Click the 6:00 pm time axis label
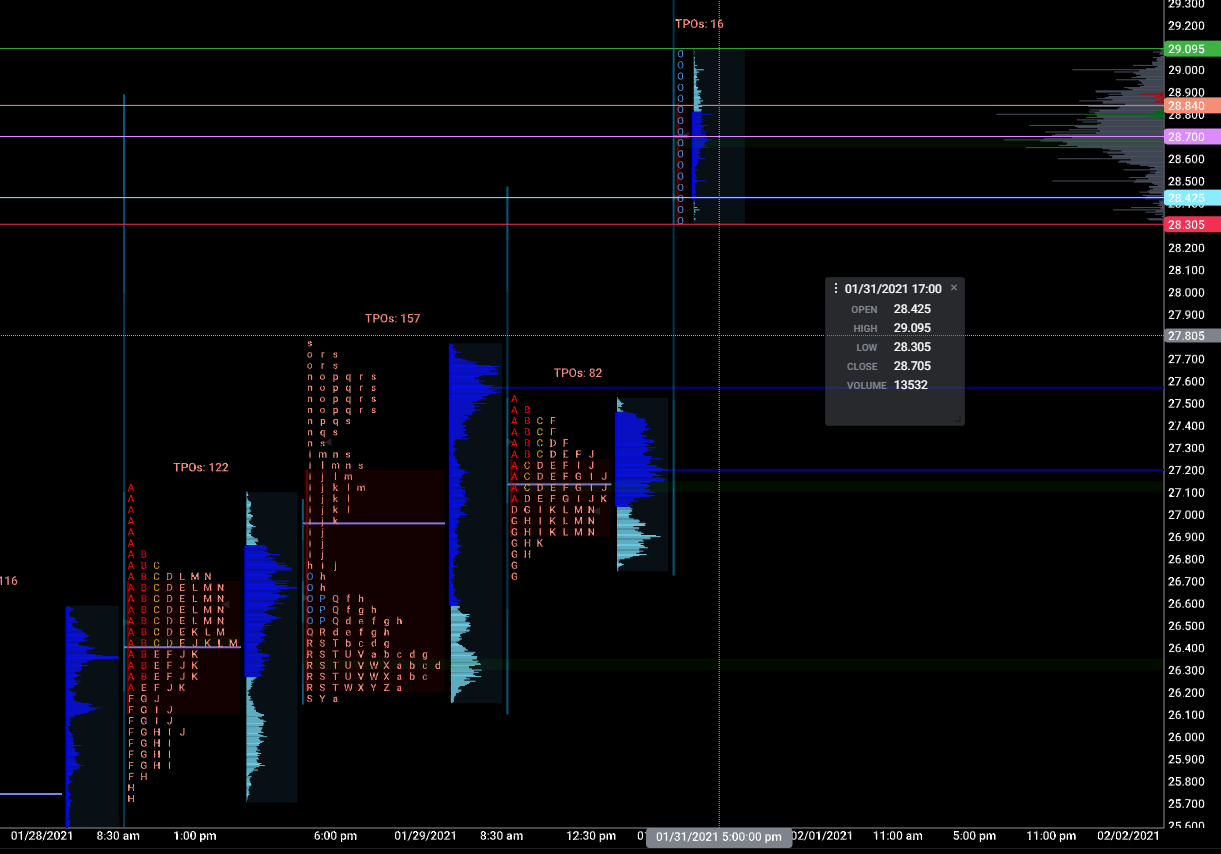 [x=335, y=835]
